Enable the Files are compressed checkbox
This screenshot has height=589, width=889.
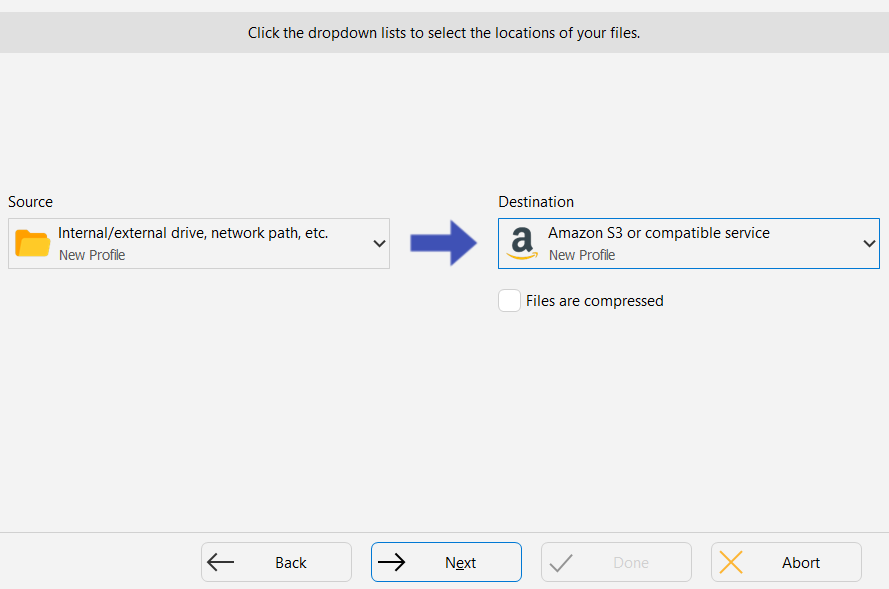[509, 300]
